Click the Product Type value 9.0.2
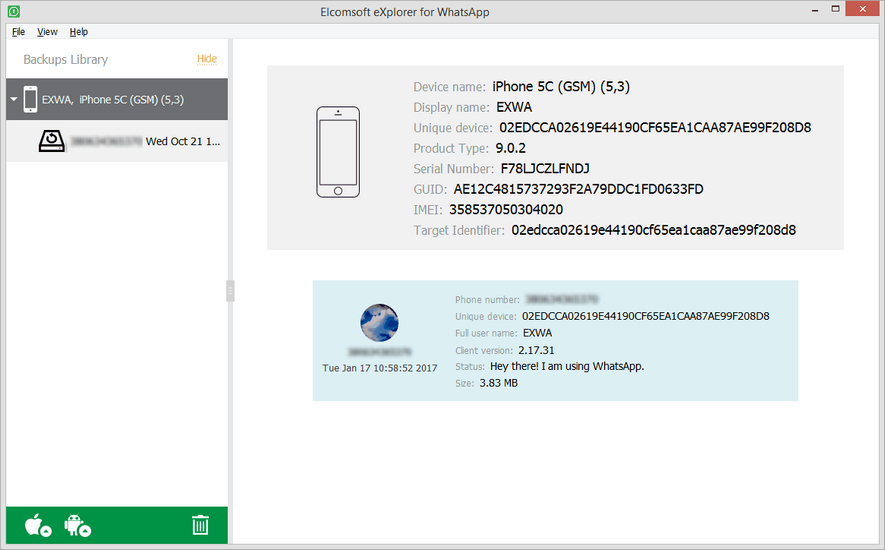This screenshot has width=885, height=550. click(510, 149)
